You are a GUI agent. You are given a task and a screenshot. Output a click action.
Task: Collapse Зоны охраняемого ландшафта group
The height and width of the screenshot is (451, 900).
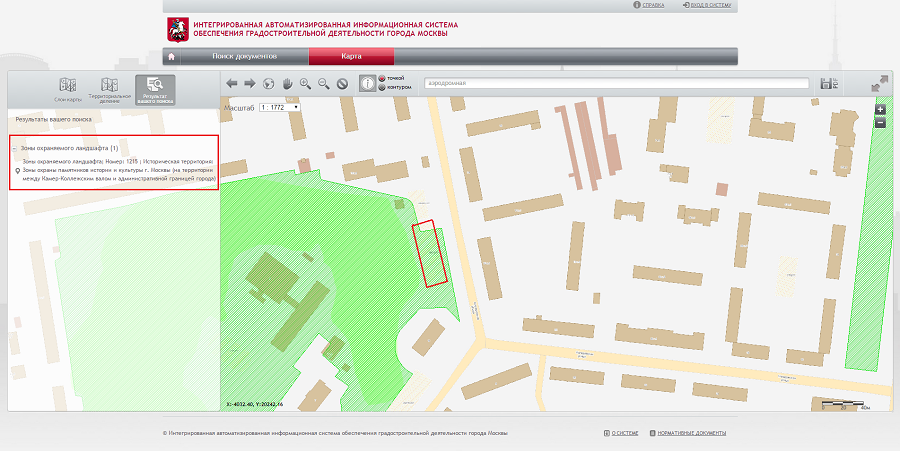(x=14, y=148)
